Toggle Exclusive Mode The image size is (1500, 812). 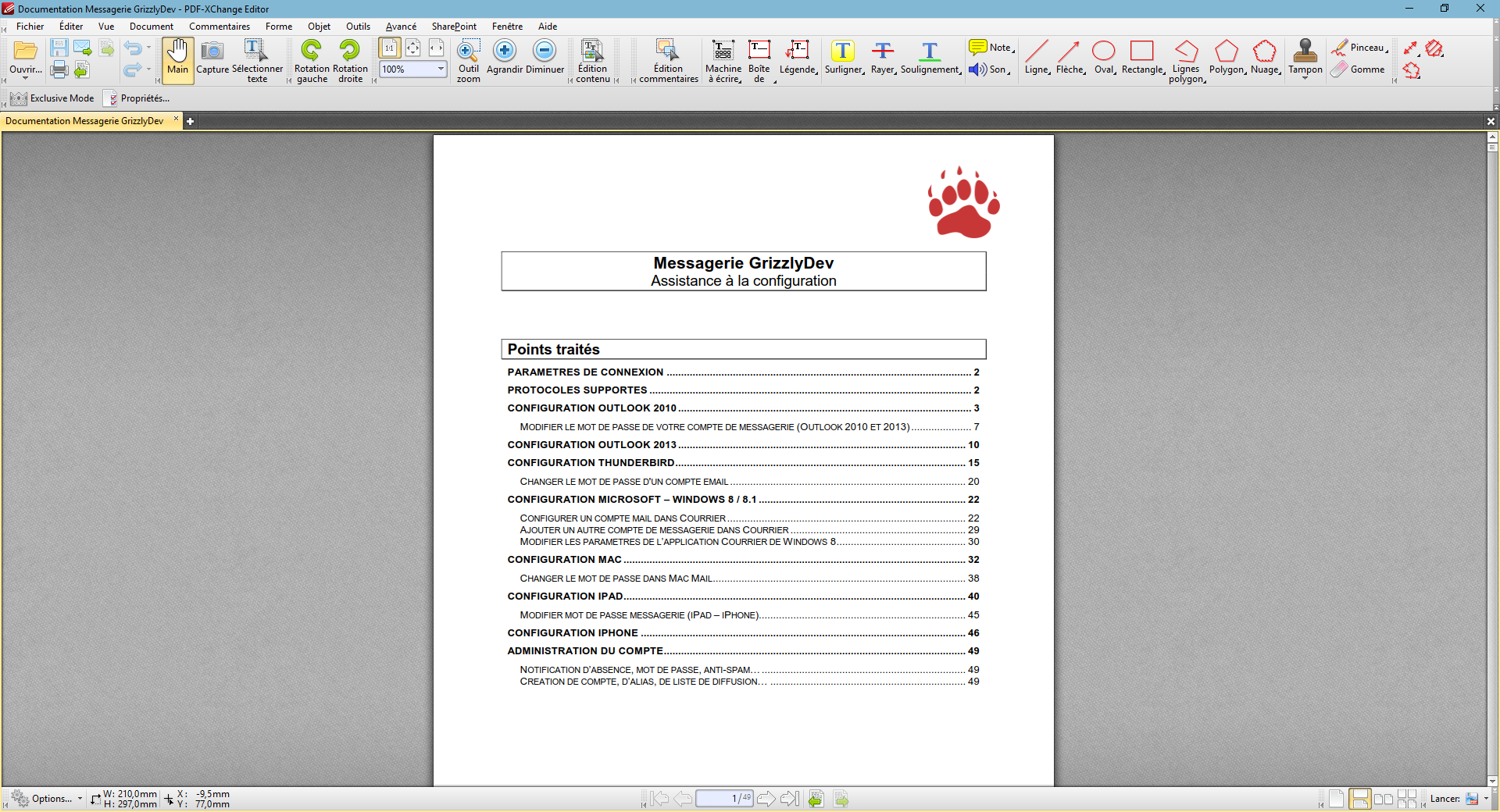tap(52, 98)
